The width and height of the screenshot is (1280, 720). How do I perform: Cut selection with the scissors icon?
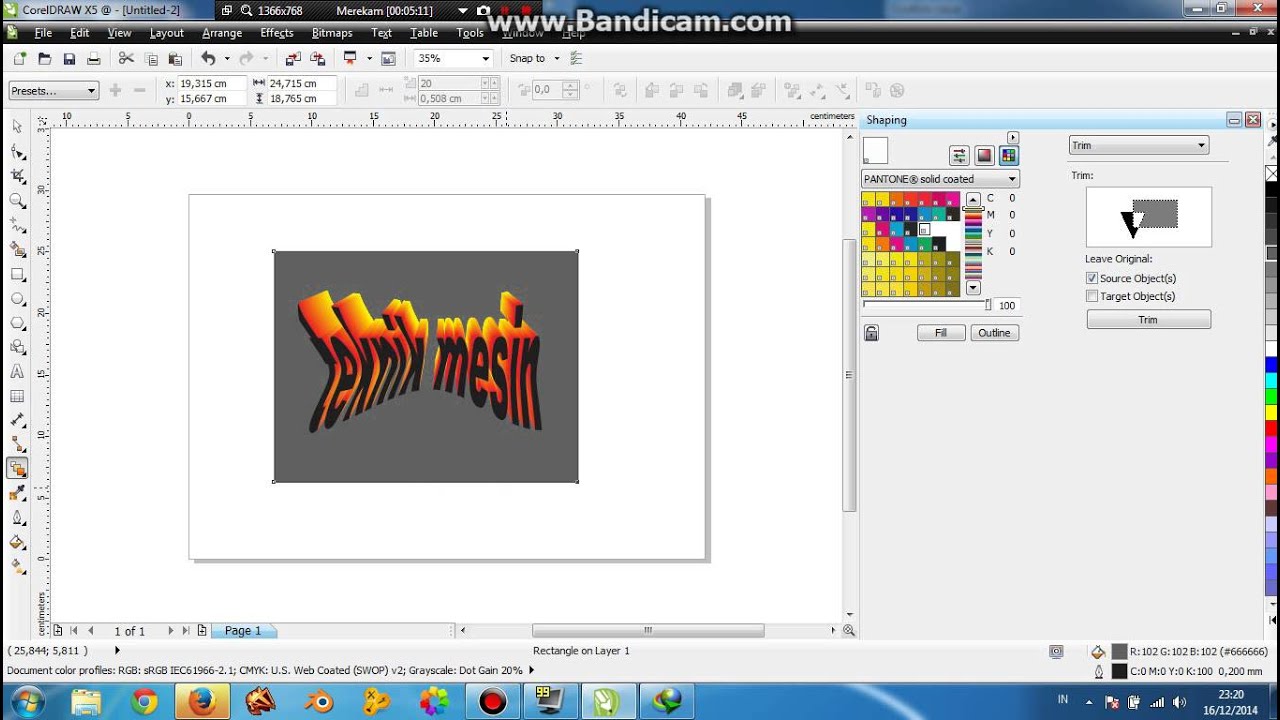126,59
